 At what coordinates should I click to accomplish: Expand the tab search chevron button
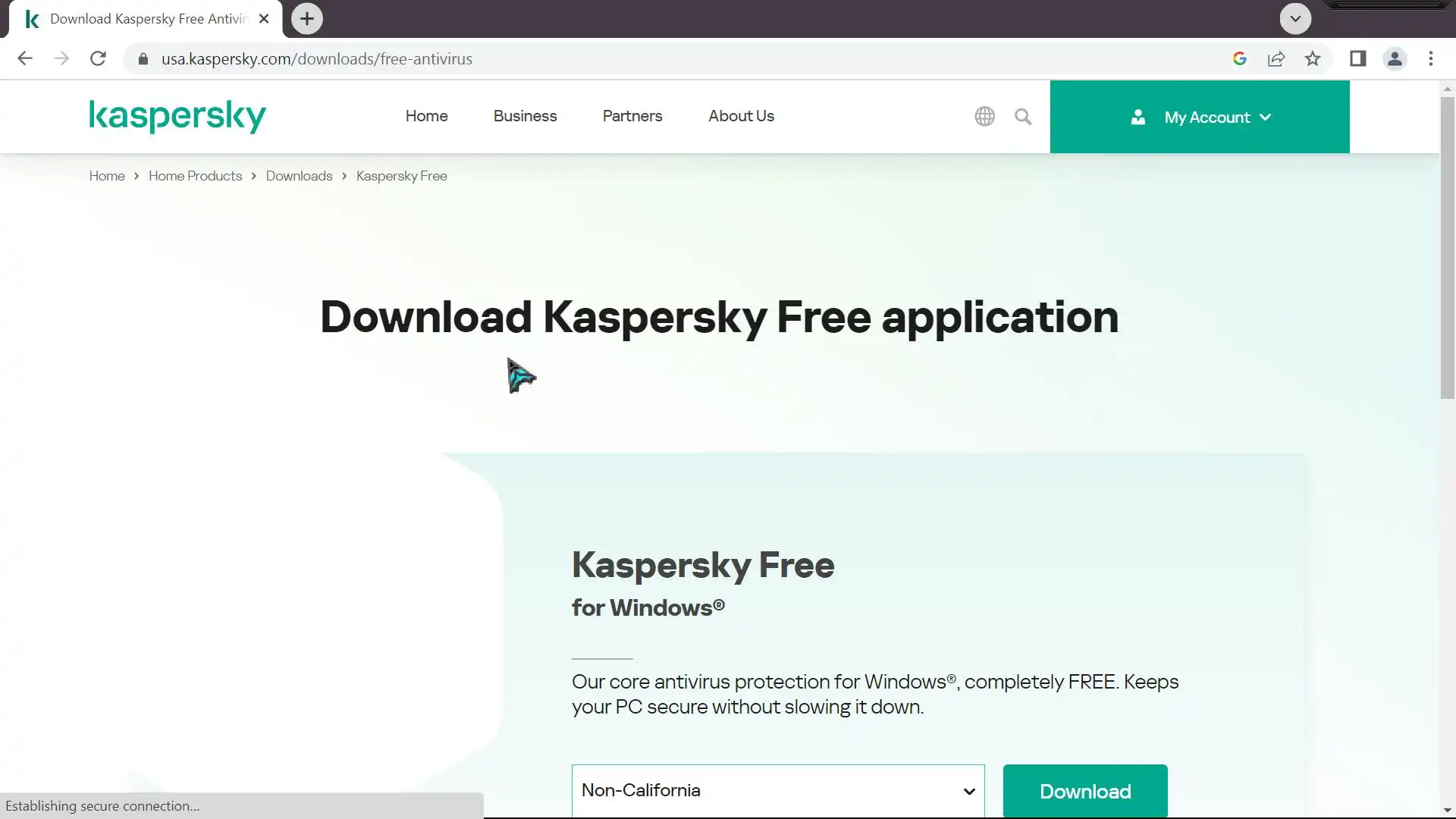(1295, 18)
